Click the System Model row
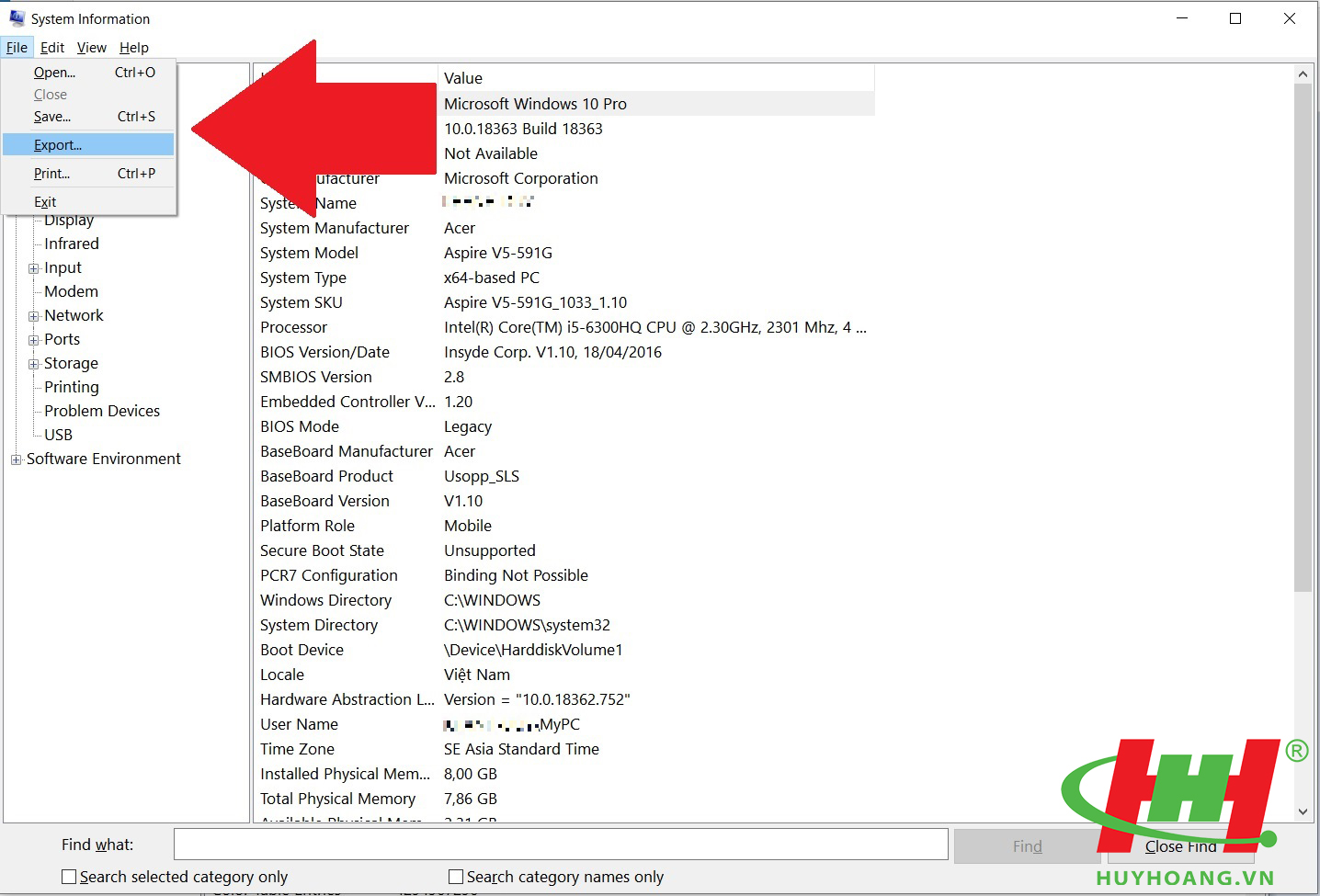 [564, 253]
